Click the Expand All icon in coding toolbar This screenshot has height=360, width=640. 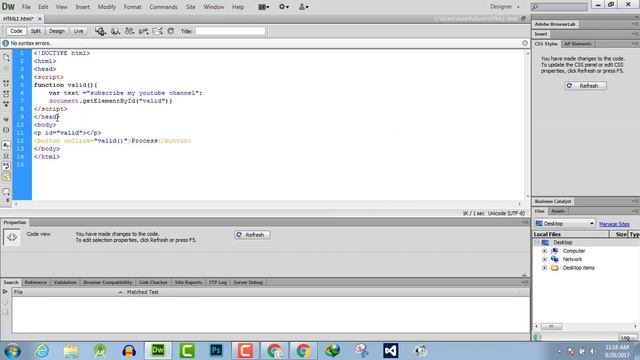point(6,104)
